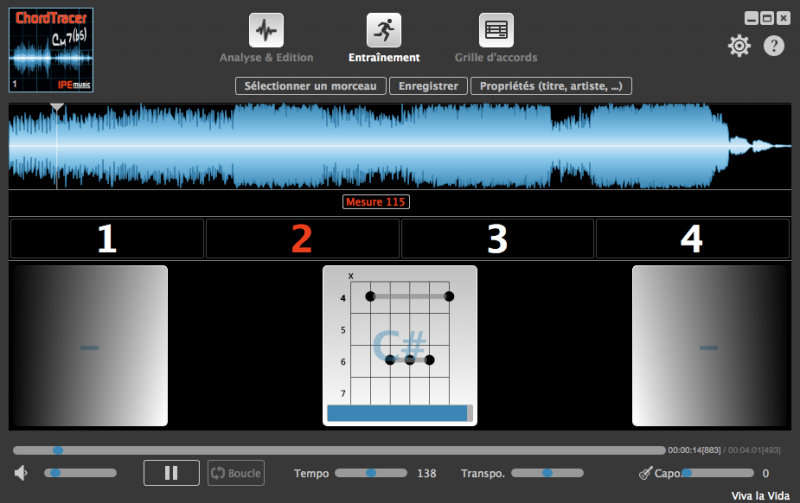Adjust the volume slider
The width and height of the screenshot is (800, 503).
[81, 473]
